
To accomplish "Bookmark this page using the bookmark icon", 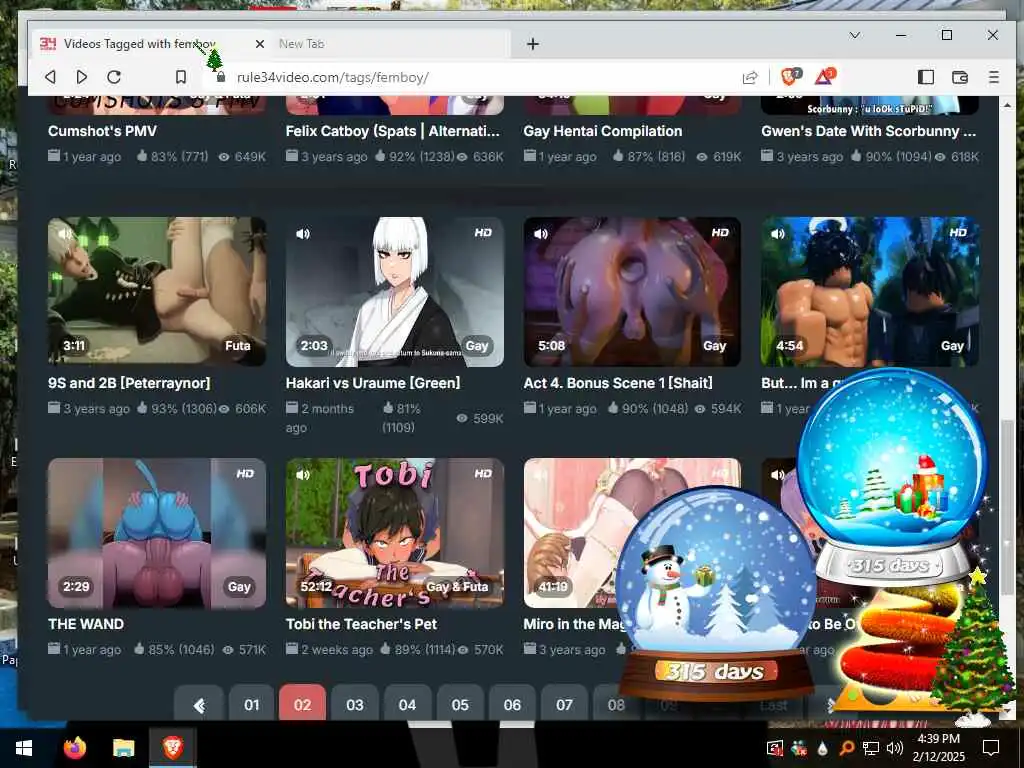I will pyautogui.click(x=181, y=77).
